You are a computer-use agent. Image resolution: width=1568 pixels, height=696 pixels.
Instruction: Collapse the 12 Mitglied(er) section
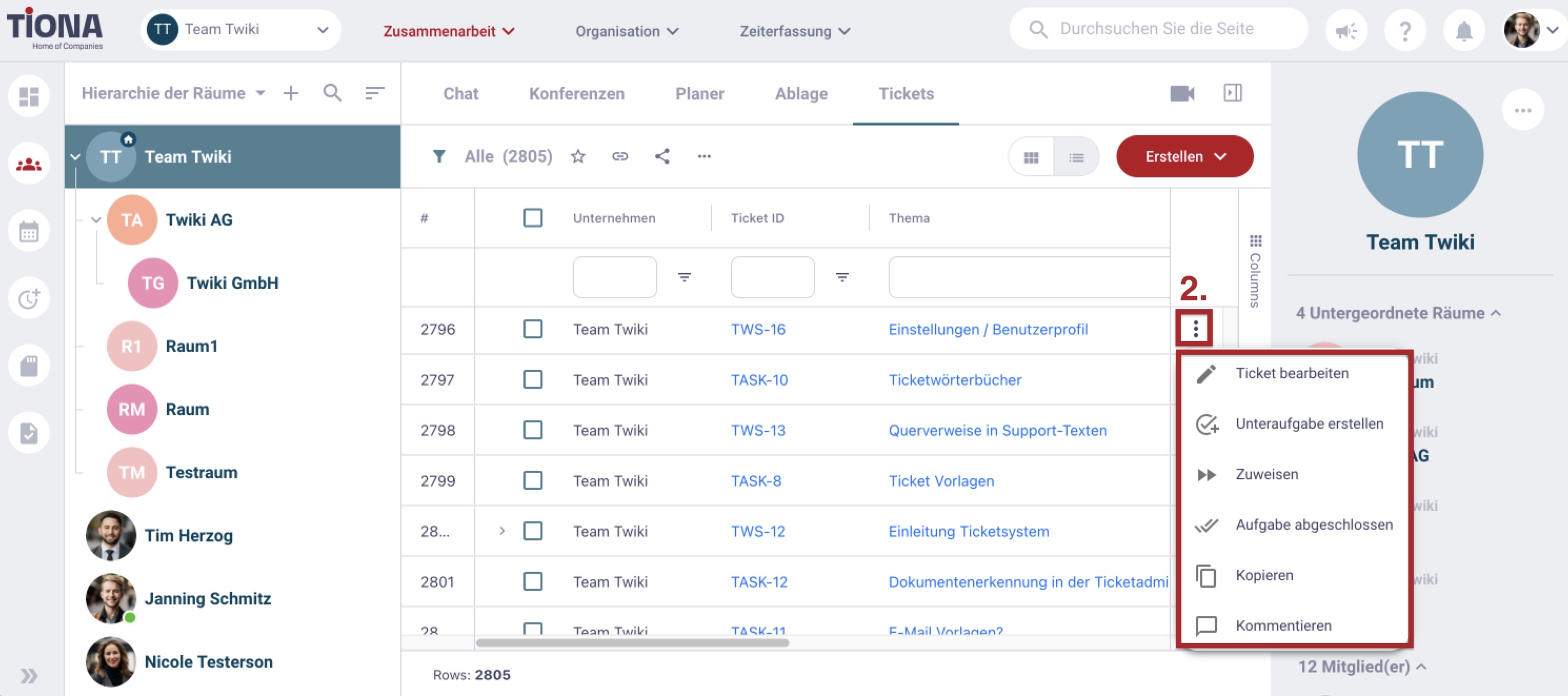1362,667
